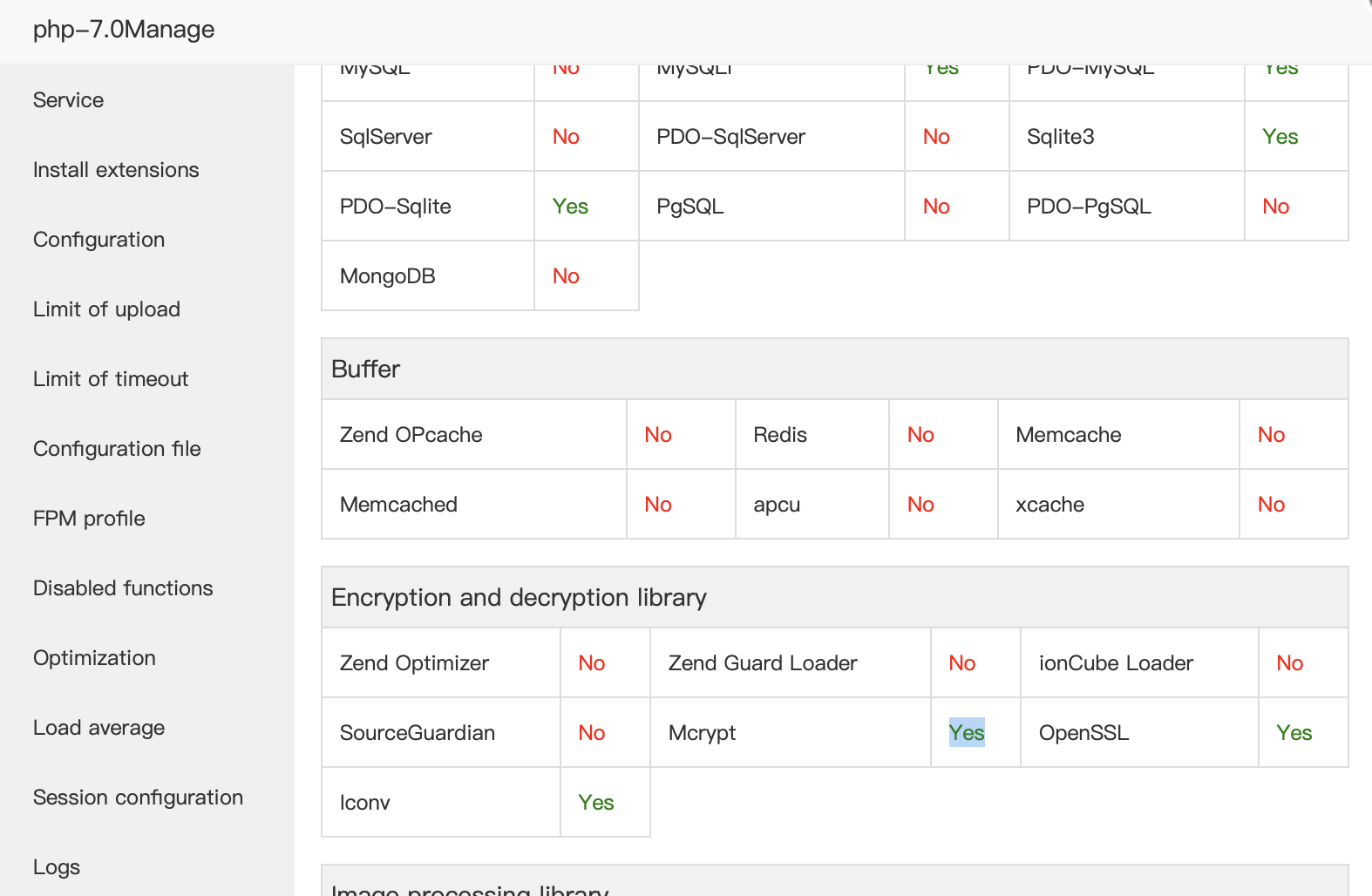Image resolution: width=1372 pixels, height=896 pixels.
Task: Click the Buffer section header
Action: click(365, 370)
